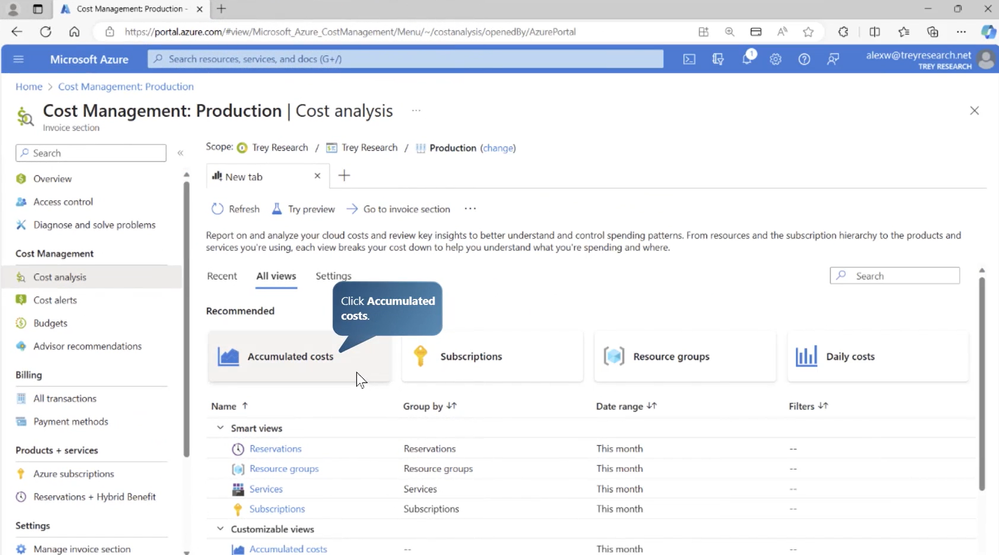This screenshot has width=999, height=555.
Task: Collapse the left navigation pane
Action: [180, 153]
